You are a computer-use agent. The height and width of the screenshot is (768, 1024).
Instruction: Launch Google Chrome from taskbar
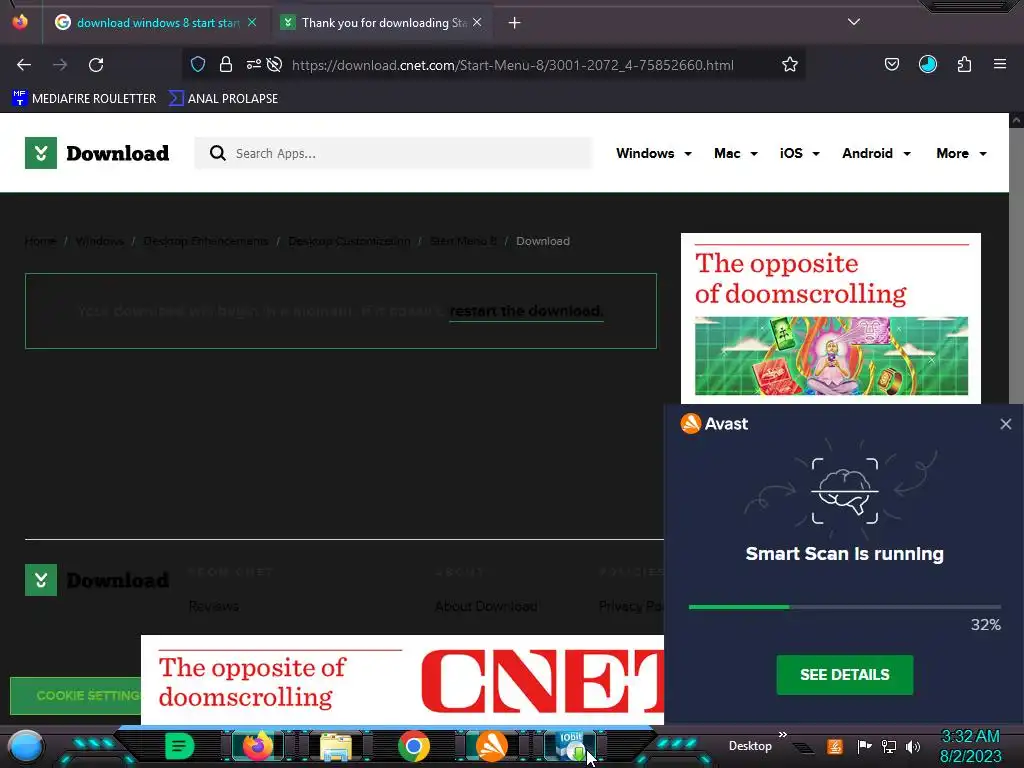(x=413, y=746)
